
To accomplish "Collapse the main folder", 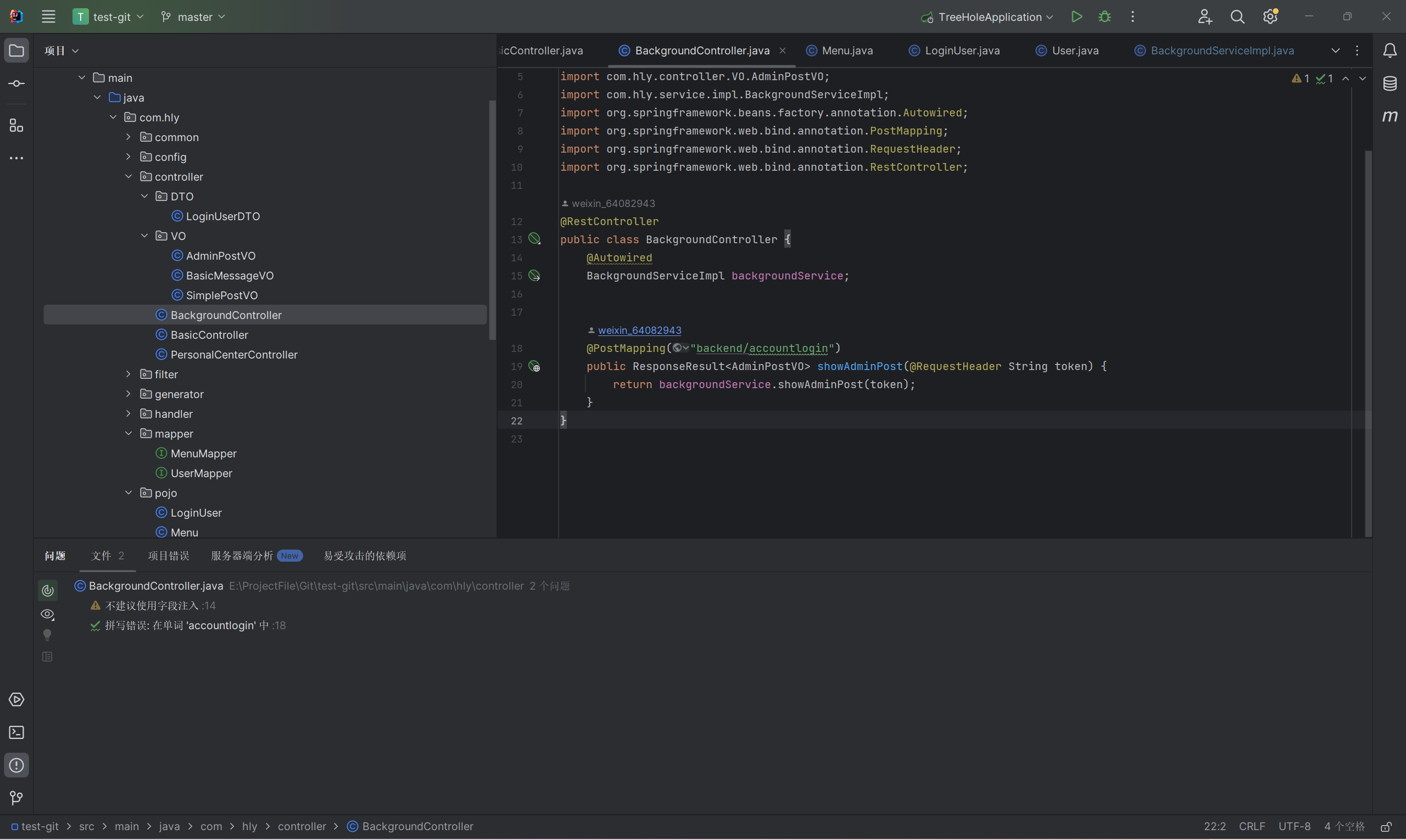I will pos(82,77).
